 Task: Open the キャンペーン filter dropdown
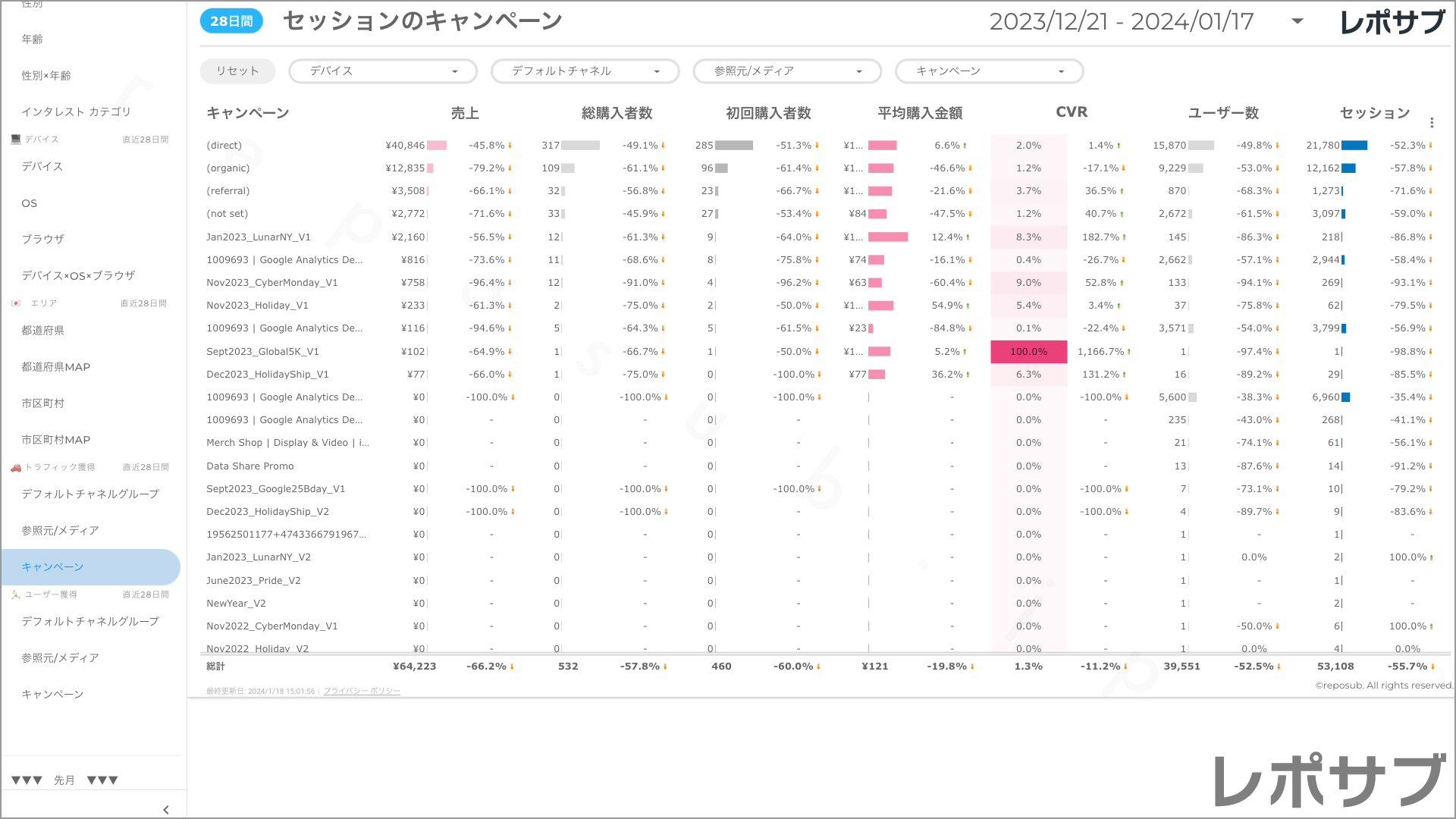click(x=989, y=71)
